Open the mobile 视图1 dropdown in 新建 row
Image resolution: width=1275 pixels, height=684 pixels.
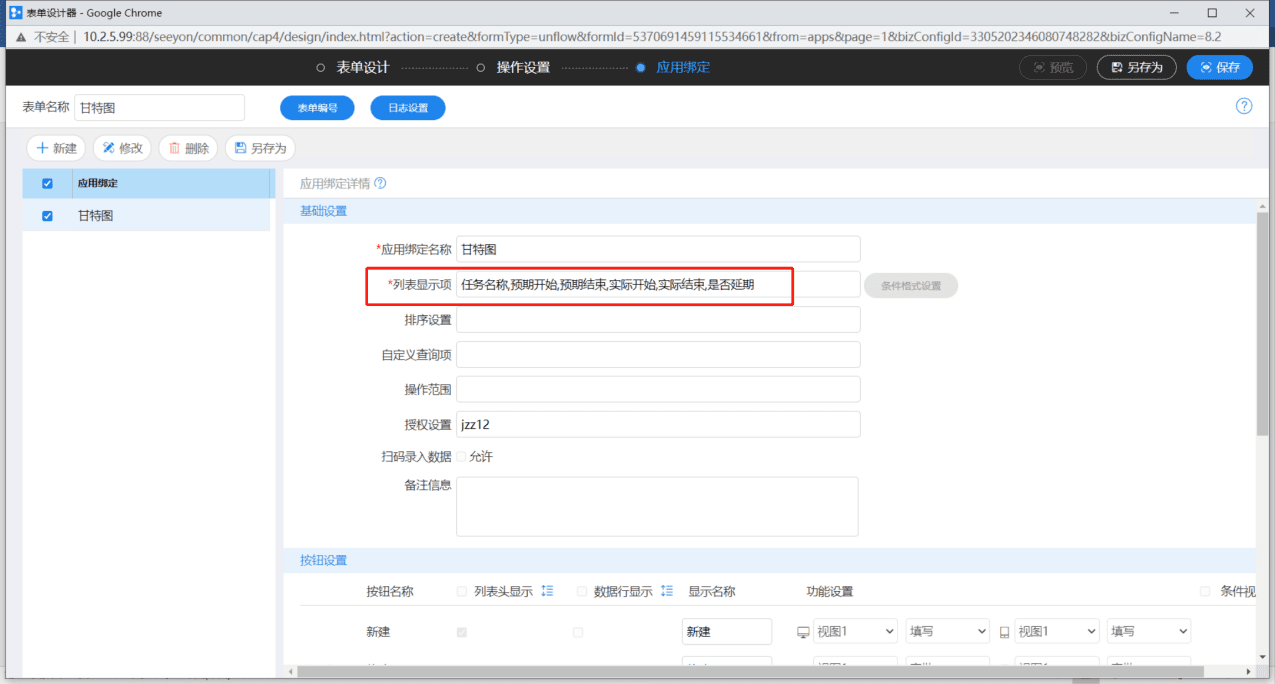[x=1056, y=631]
